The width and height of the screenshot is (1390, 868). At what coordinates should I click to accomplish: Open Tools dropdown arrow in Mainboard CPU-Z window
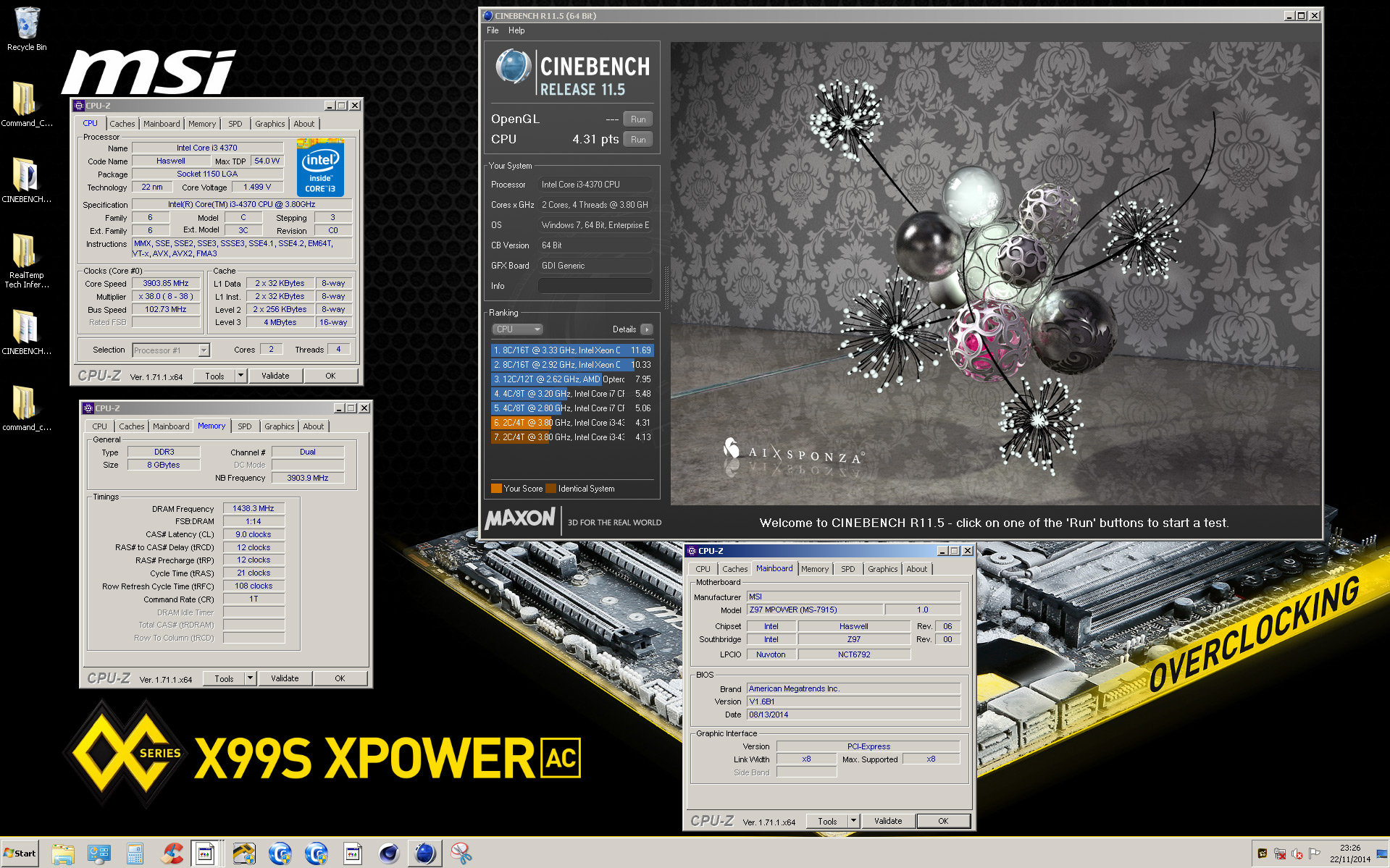click(x=854, y=821)
